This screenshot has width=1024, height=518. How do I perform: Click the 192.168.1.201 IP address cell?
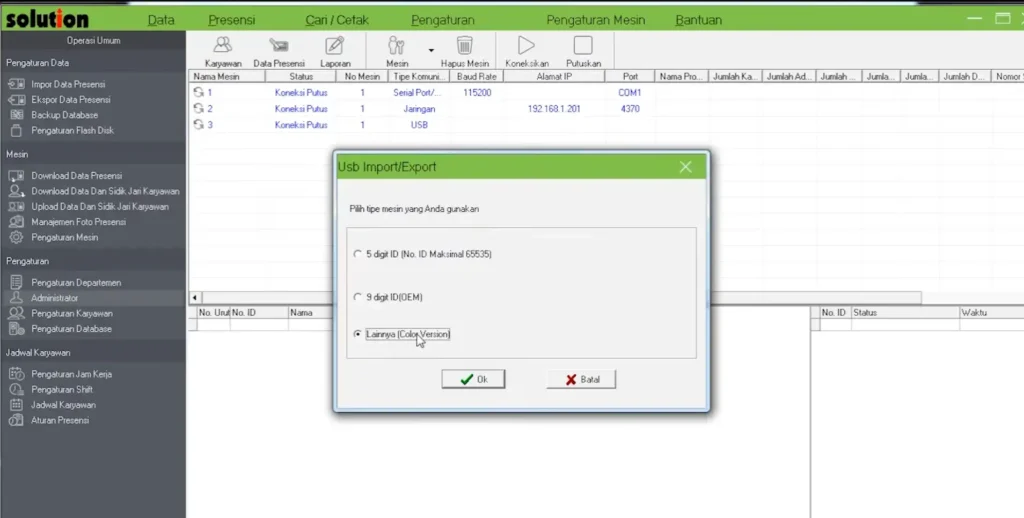tap(554, 109)
